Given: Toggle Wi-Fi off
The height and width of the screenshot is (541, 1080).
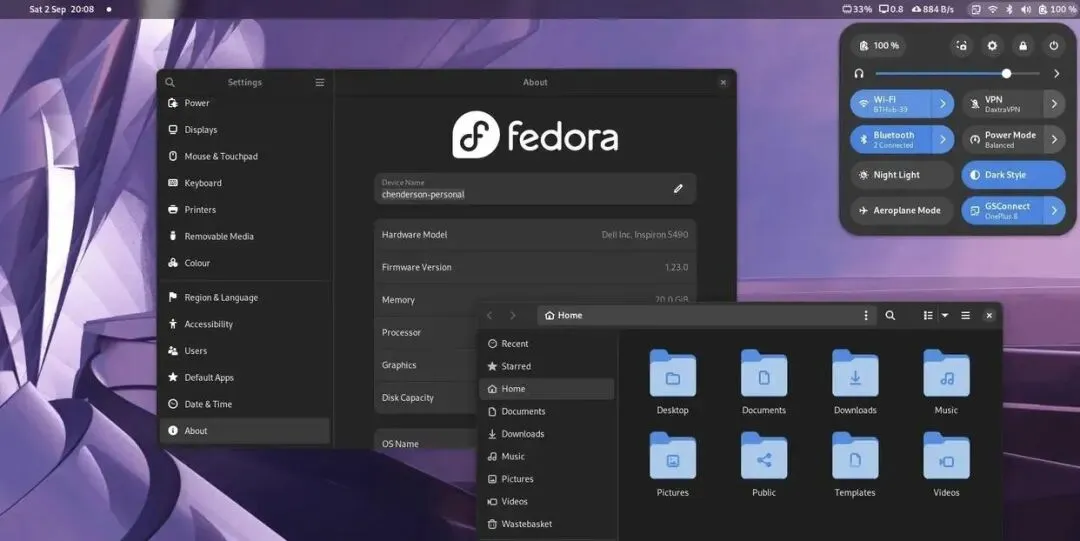Looking at the screenshot, I should point(891,104).
